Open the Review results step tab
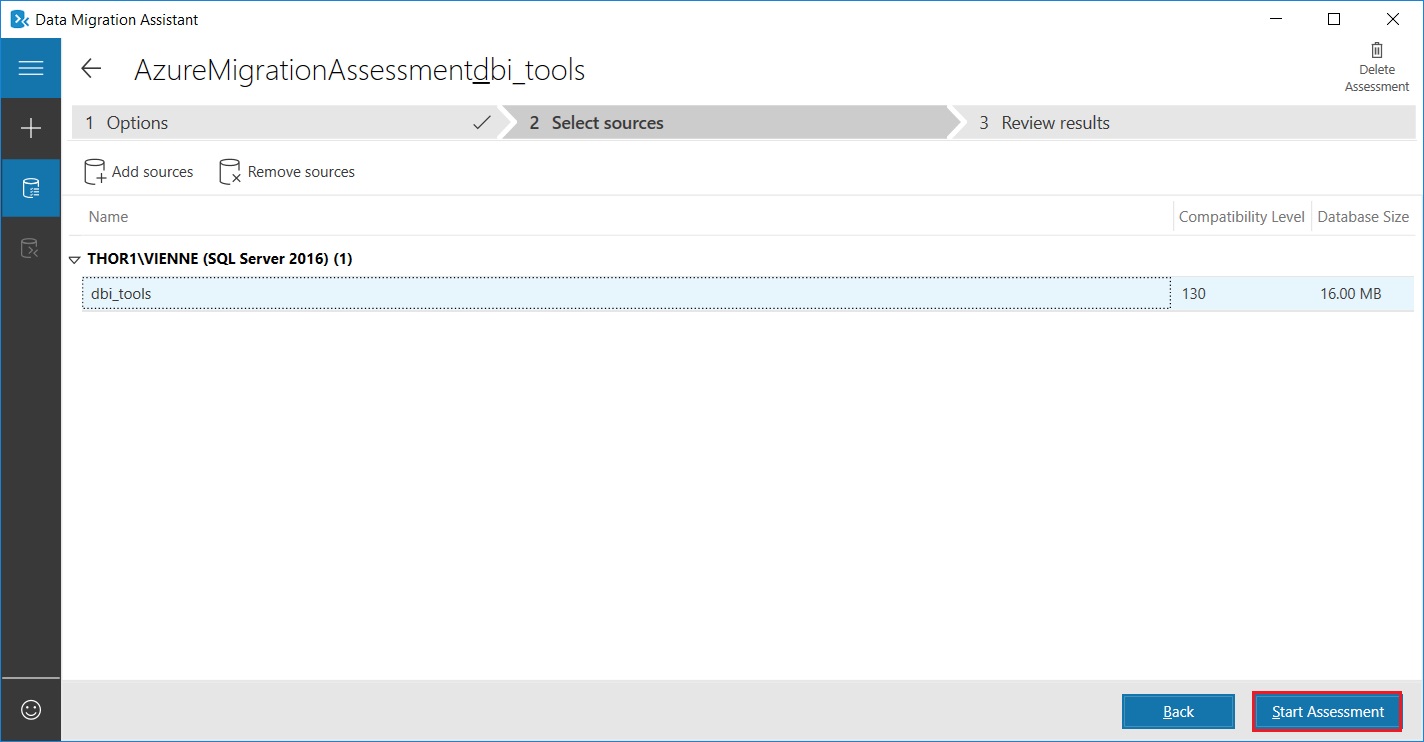Screen dimensions: 1424x742 (x=1183, y=123)
